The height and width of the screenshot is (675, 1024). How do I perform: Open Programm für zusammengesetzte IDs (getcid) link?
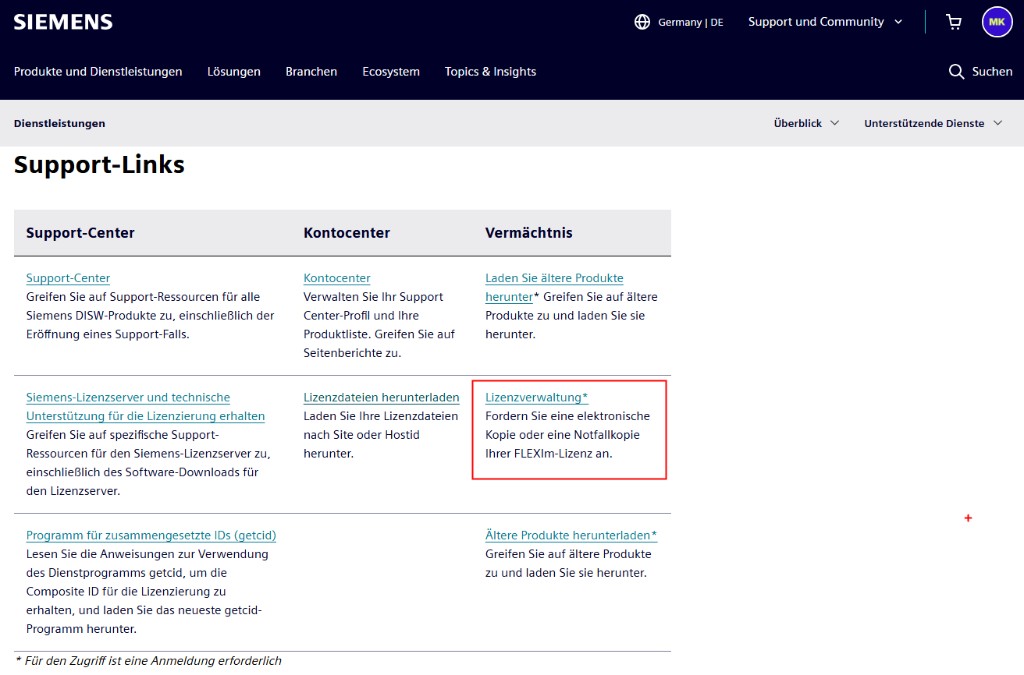151,535
